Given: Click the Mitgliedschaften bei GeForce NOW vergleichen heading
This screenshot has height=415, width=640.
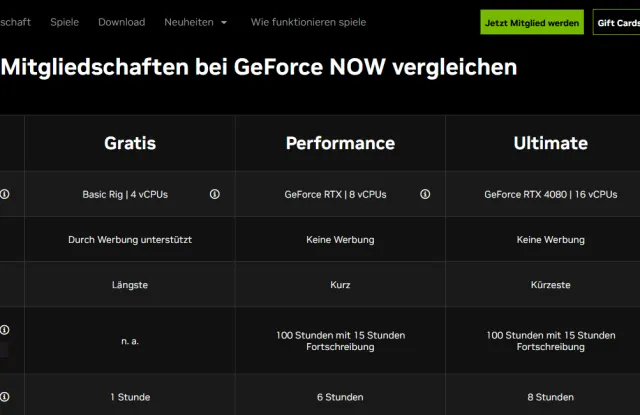Looking at the screenshot, I should click(x=260, y=67).
